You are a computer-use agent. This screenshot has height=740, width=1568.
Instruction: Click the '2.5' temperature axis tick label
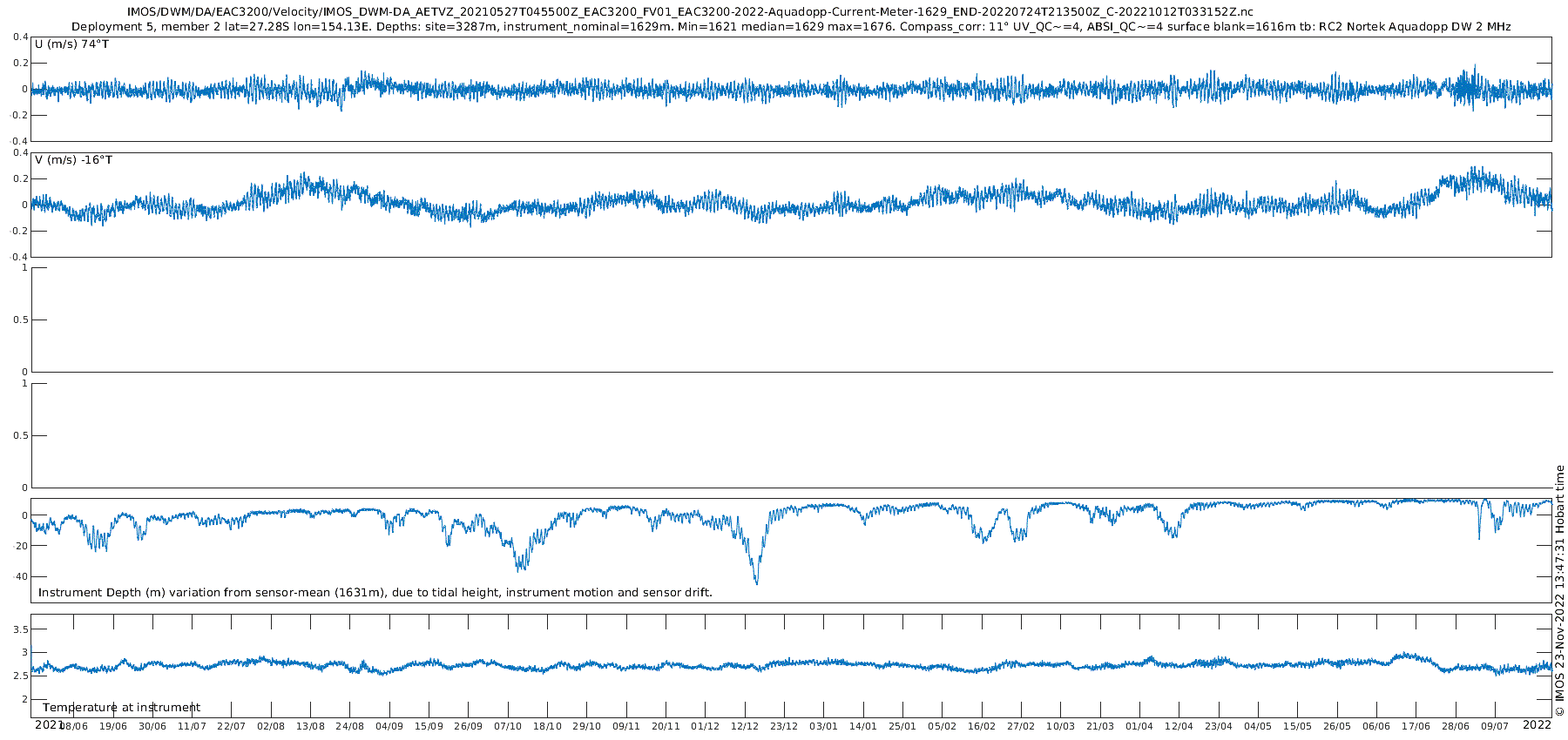click(21, 676)
